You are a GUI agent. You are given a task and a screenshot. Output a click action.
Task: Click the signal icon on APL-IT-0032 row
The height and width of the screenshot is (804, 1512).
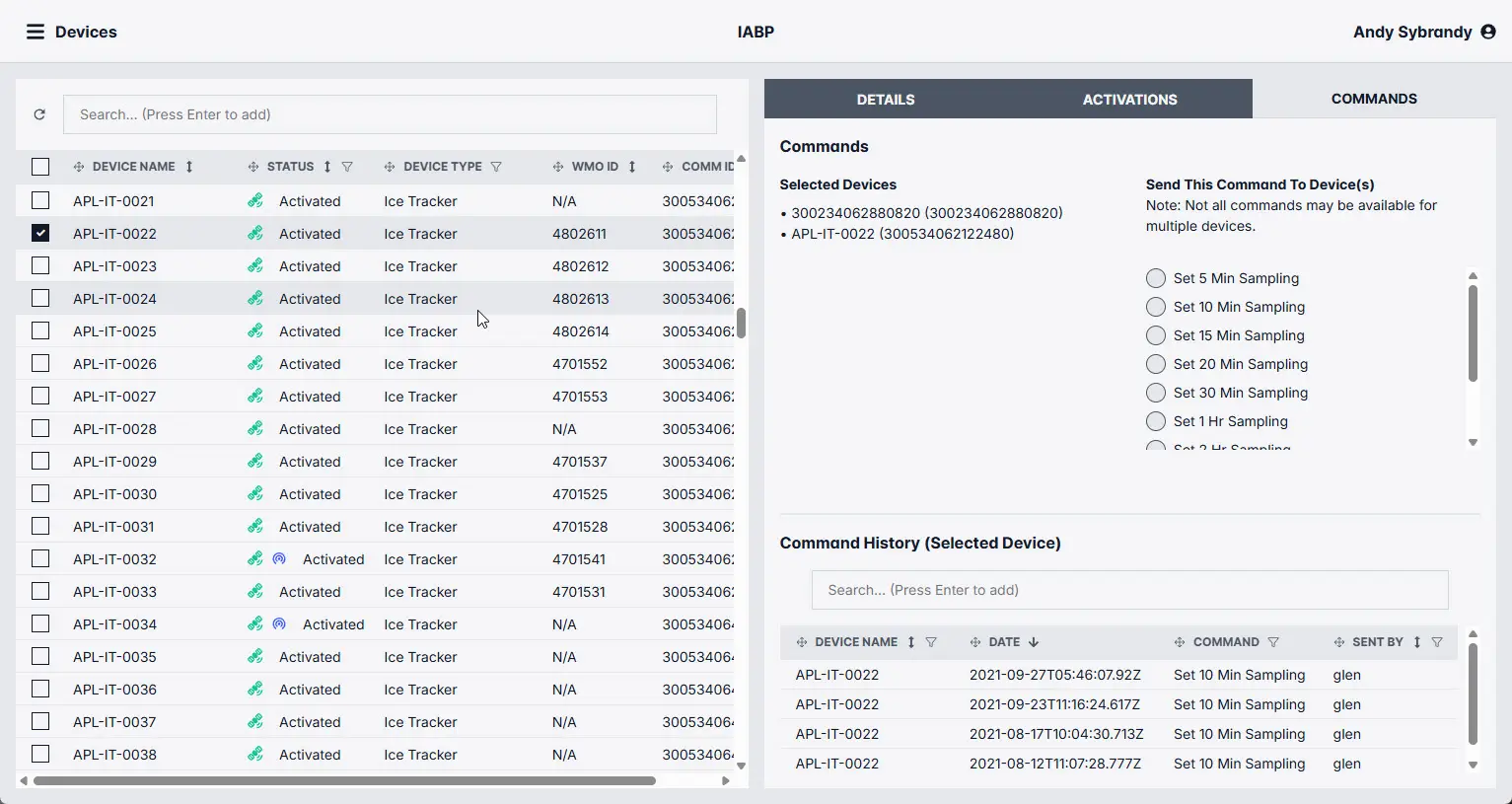(279, 559)
